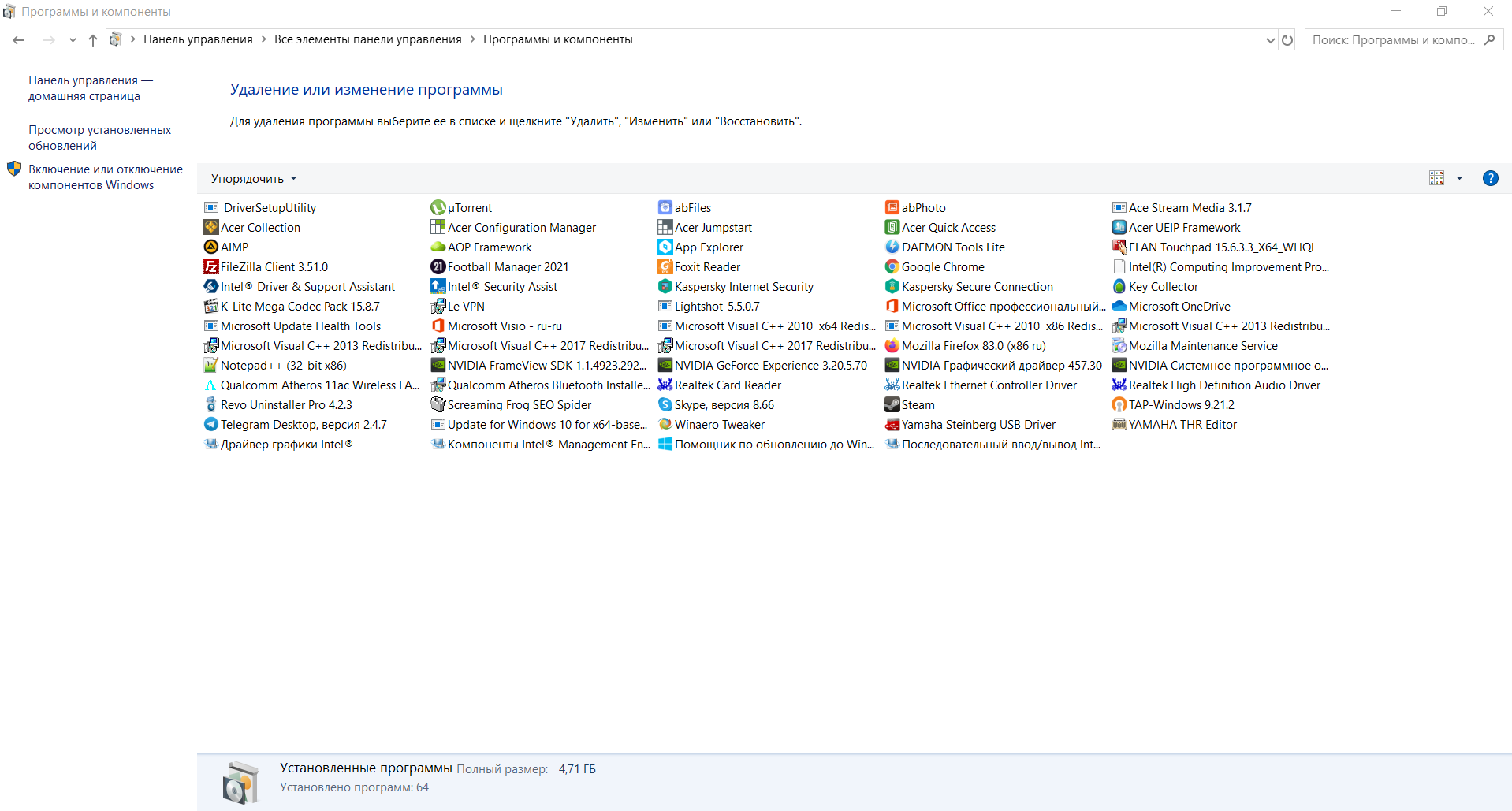Click the refresh button in address bar
This screenshot has width=1512, height=811.
(x=1287, y=39)
